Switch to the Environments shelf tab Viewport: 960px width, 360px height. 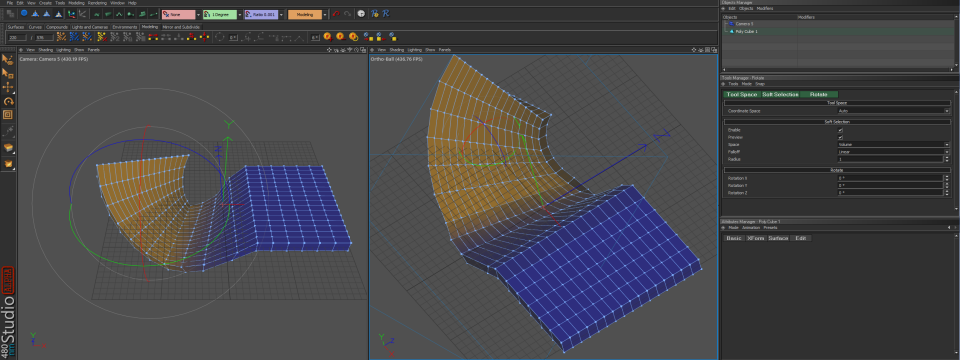pyautogui.click(x=125, y=27)
